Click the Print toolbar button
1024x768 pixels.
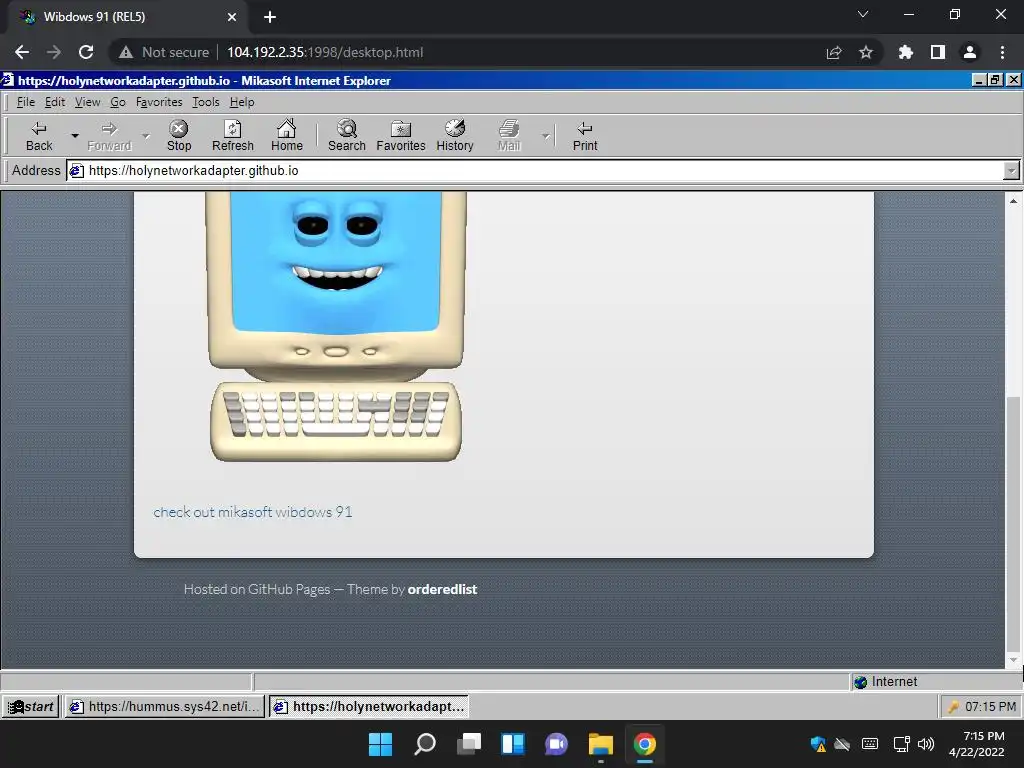coord(585,136)
